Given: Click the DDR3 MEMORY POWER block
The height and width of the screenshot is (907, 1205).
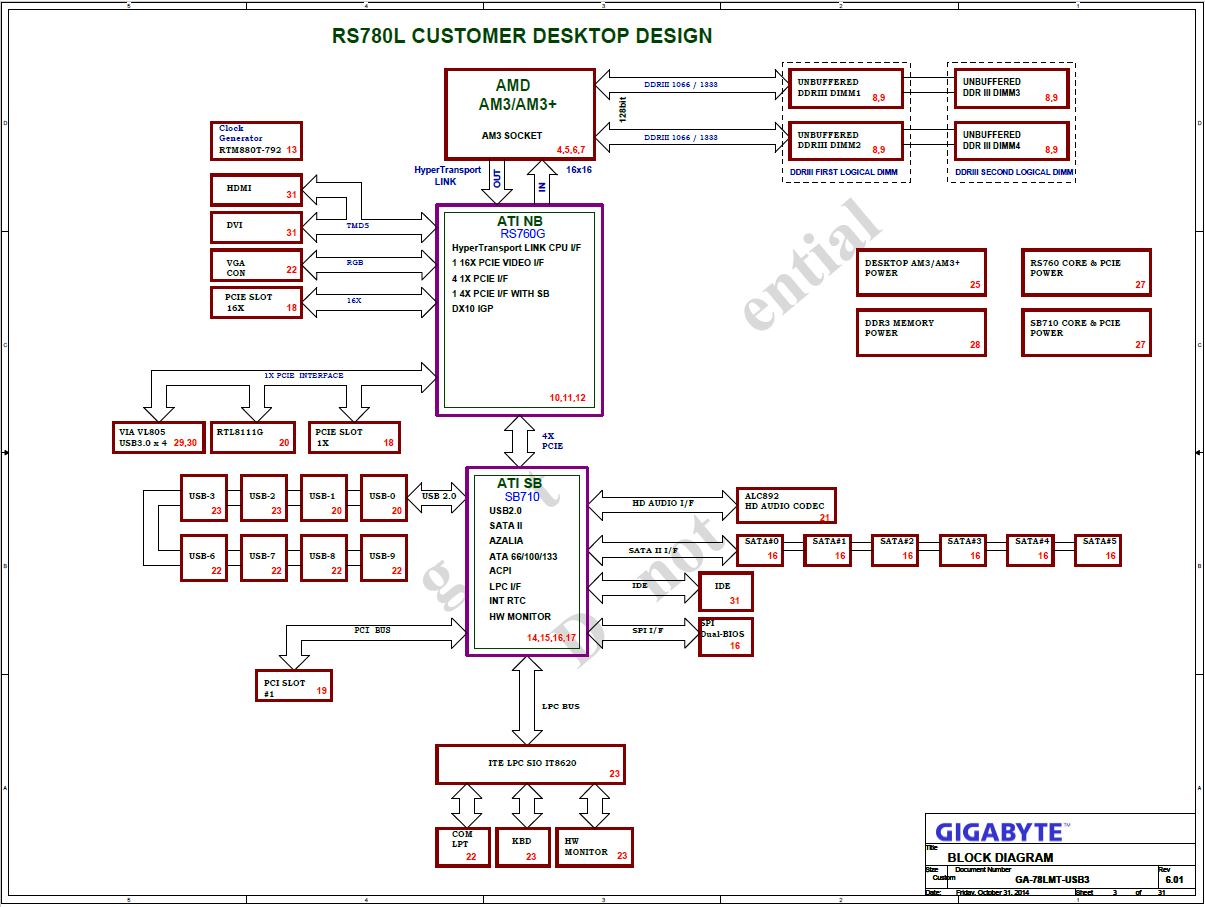Looking at the screenshot, I should point(921,333).
